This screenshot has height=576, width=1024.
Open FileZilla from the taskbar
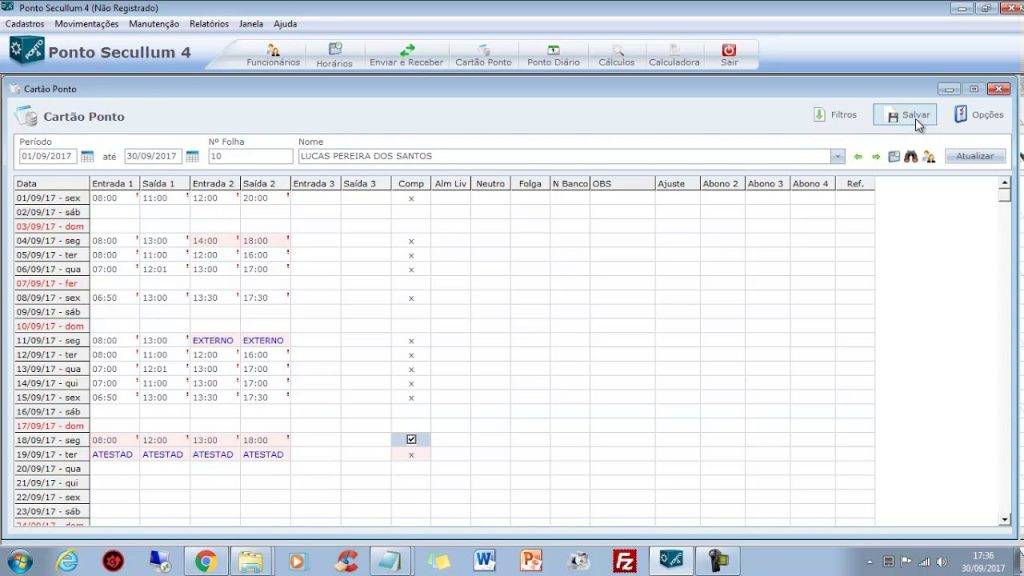[624, 561]
